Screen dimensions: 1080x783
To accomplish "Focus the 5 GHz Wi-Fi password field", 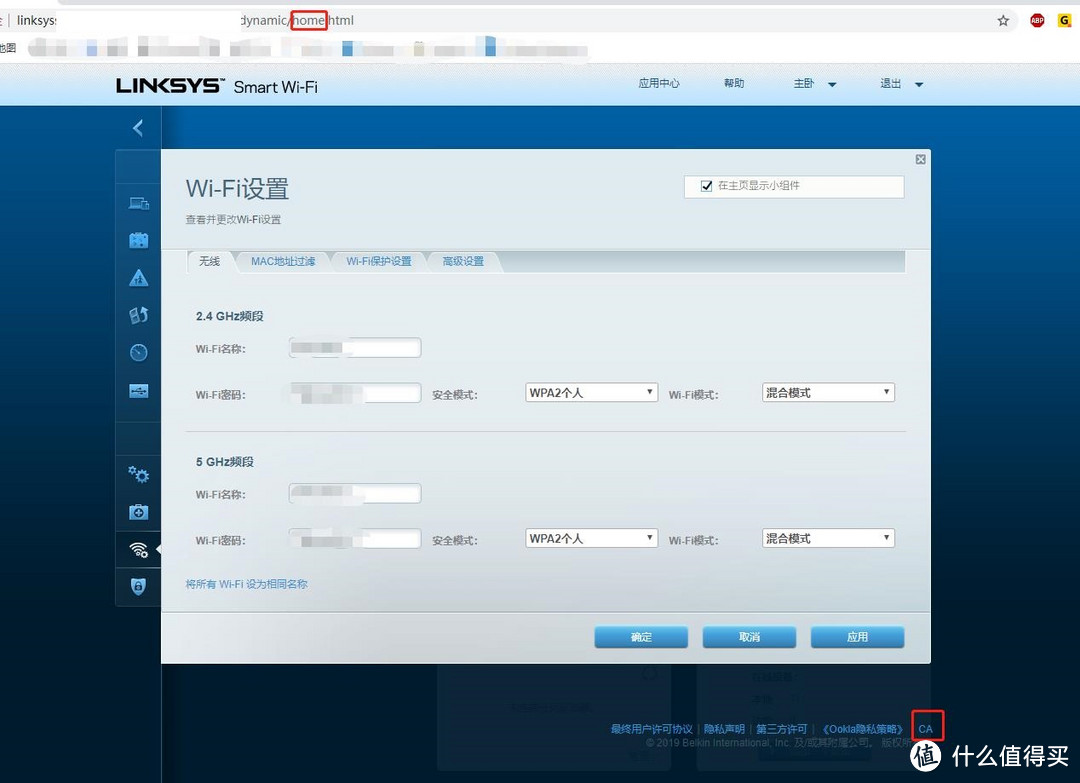I will pos(355,539).
